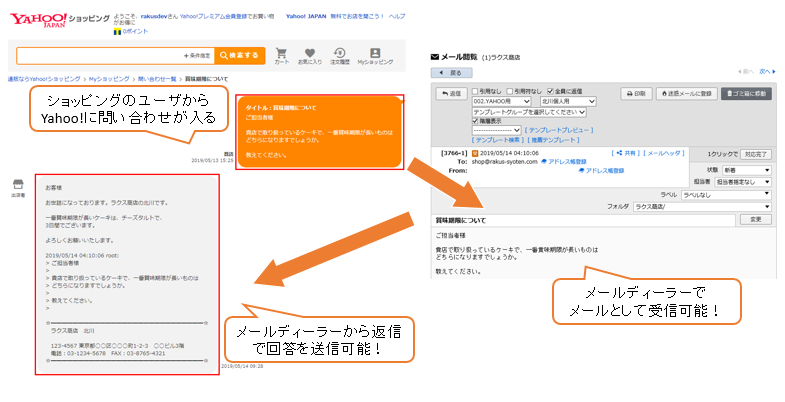Click the orange received-mail icon before 2019/05/14 04:10:06
The height and width of the screenshot is (402, 785).
pos(475,153)
